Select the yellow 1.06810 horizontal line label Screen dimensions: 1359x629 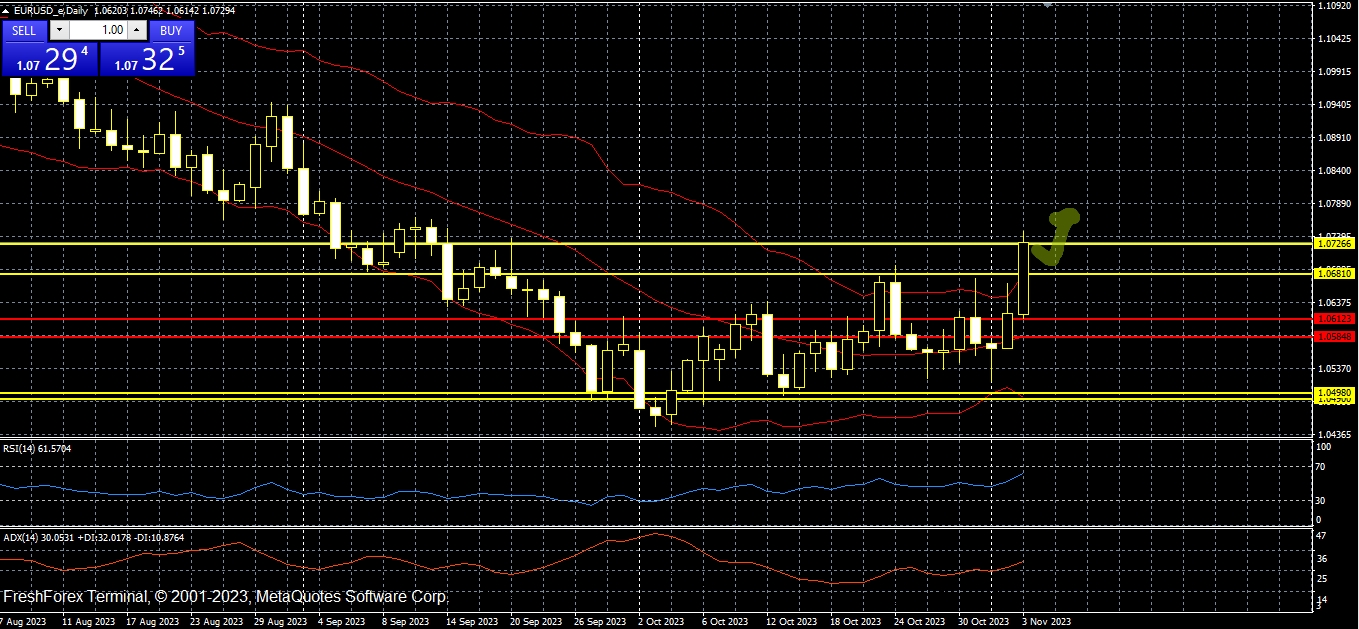1335,273
